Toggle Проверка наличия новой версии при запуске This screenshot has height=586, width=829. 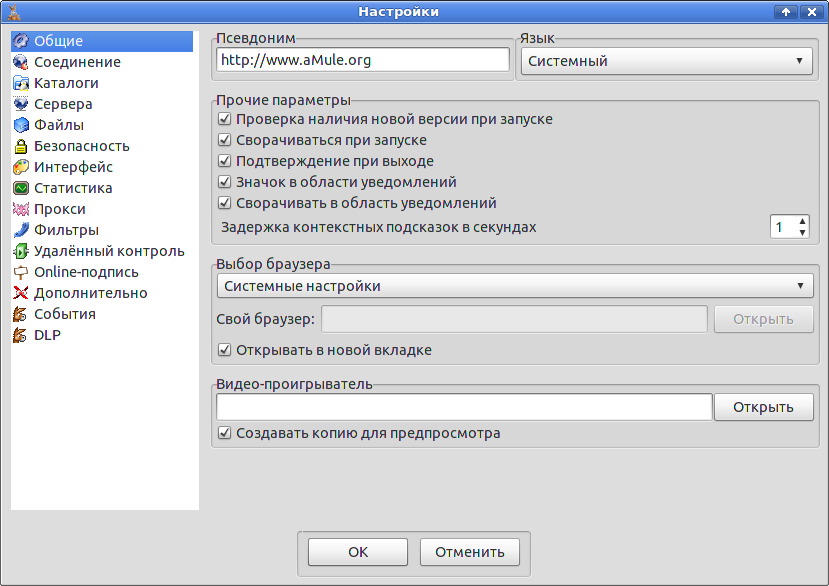pyautogui.click(x=225, y=119)
